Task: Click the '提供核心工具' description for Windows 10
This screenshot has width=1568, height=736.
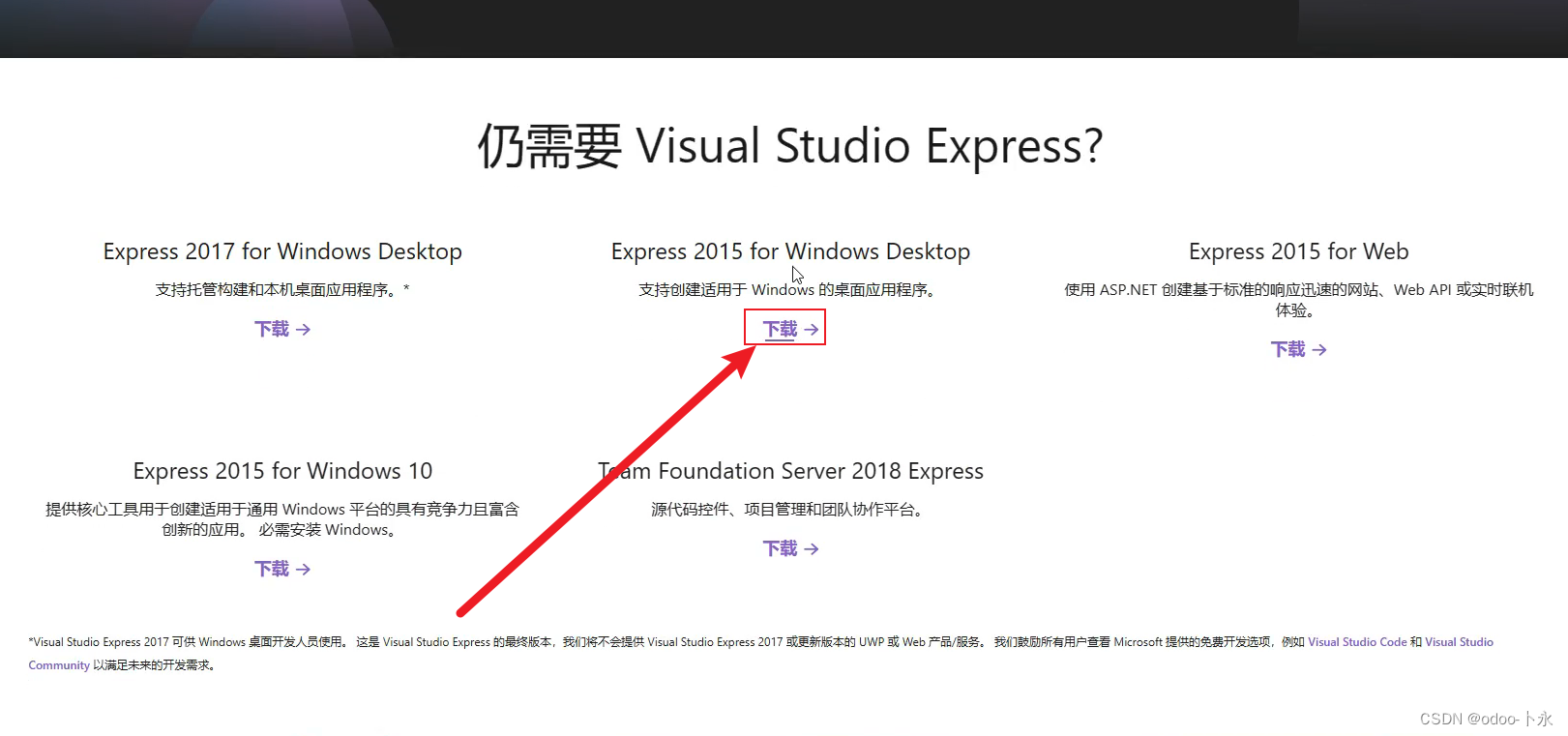Action: 282,519
